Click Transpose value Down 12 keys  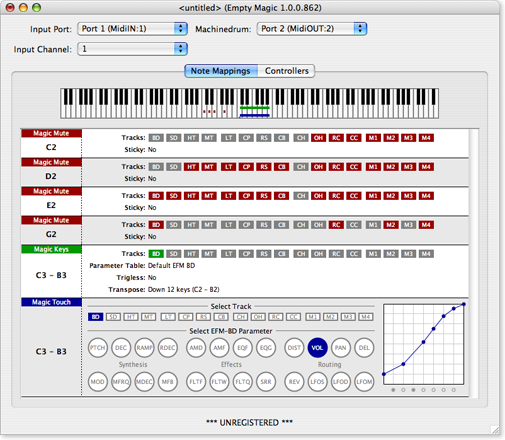(x=184, y=290)
